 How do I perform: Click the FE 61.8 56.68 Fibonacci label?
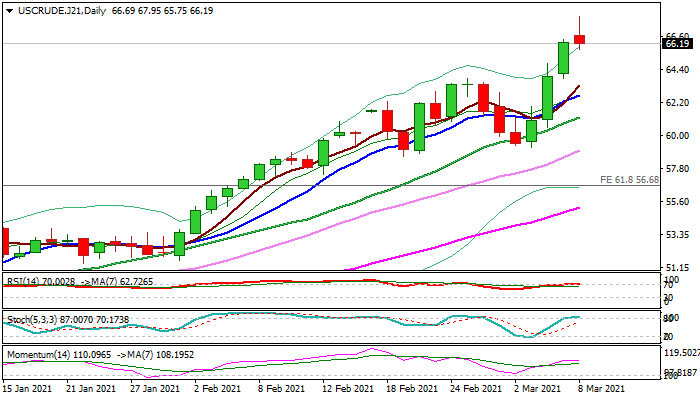coord(629,179)
